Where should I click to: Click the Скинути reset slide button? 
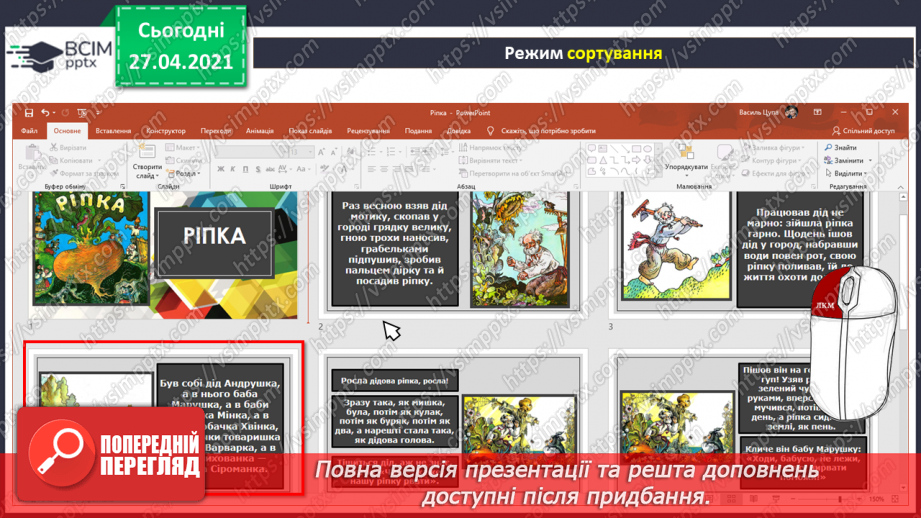184,160
